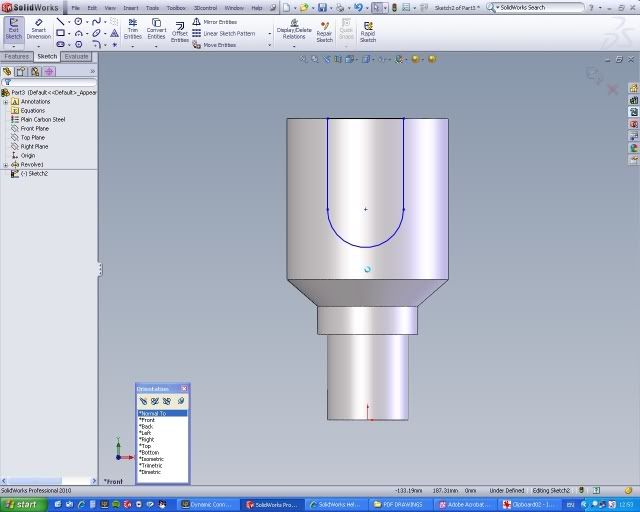Screen dimensions: 640x512
Task: Close the Orientation dialog
Action: click(x=184, y=388)
